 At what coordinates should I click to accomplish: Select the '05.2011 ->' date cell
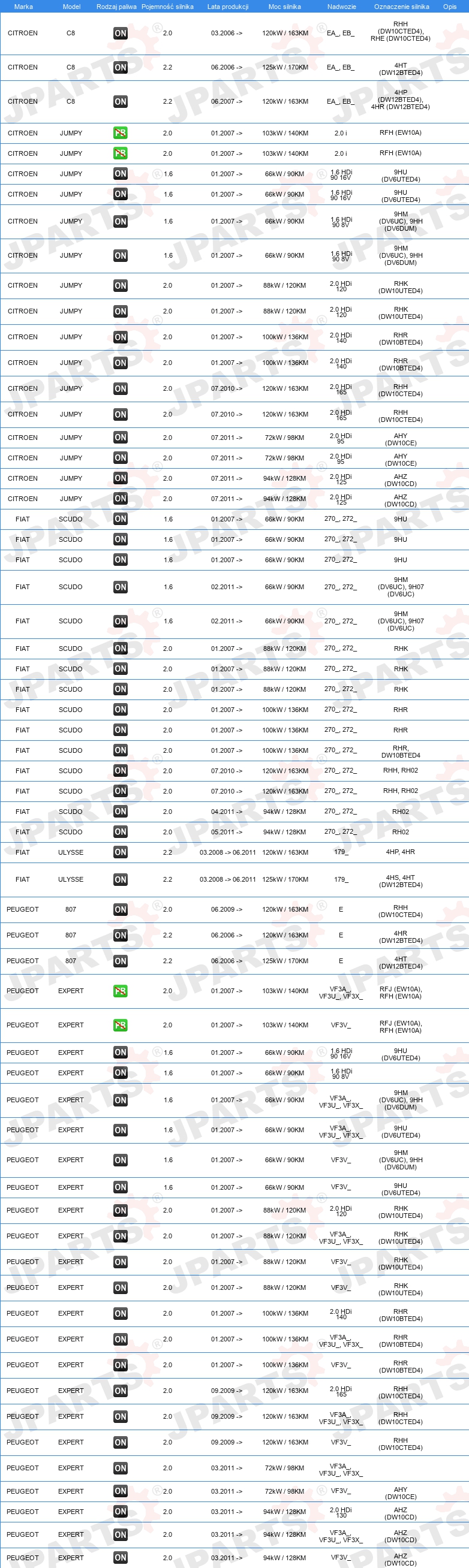(227, 832)
